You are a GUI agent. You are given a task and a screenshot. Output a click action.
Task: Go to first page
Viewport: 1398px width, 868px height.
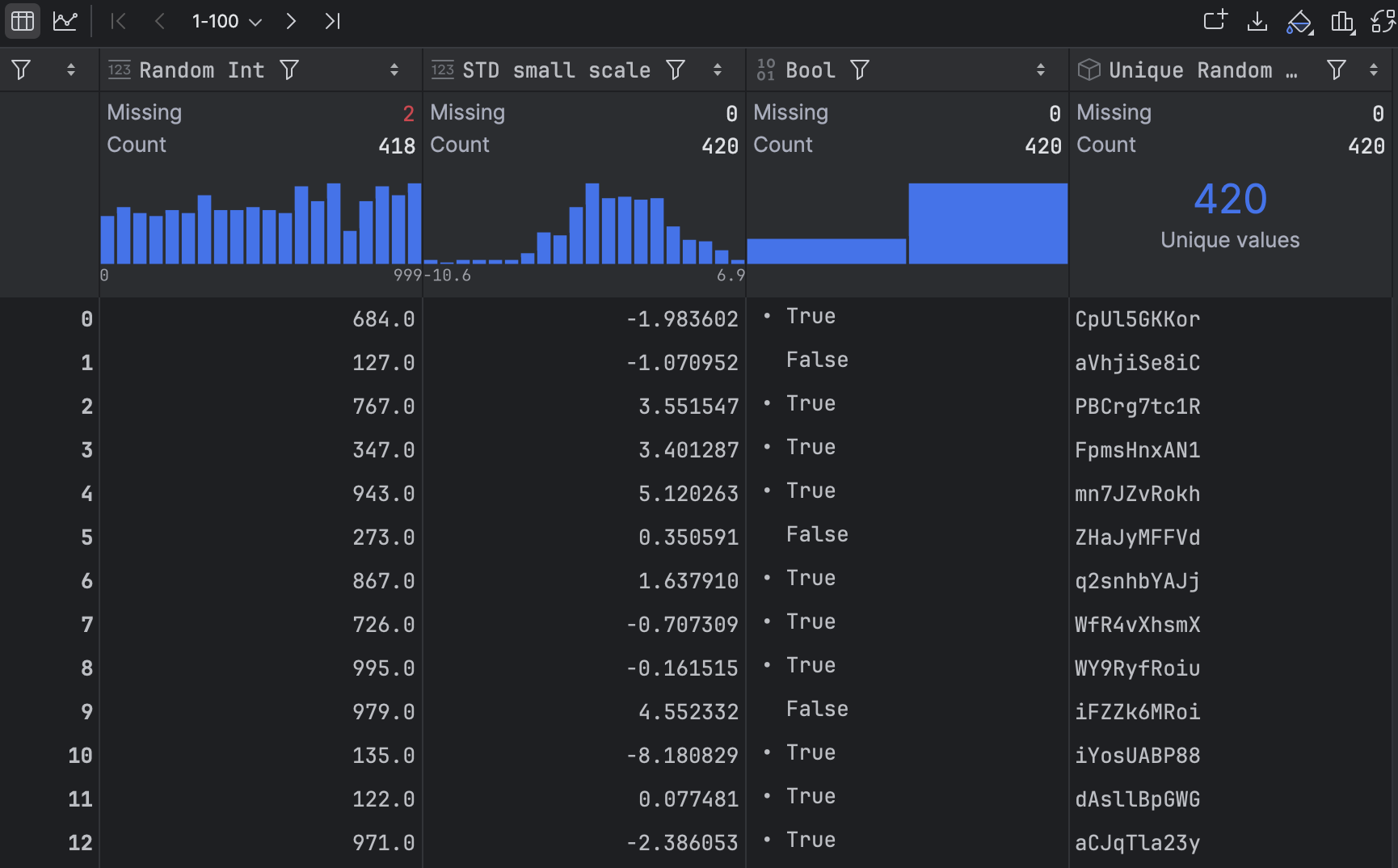click(118, 21)
